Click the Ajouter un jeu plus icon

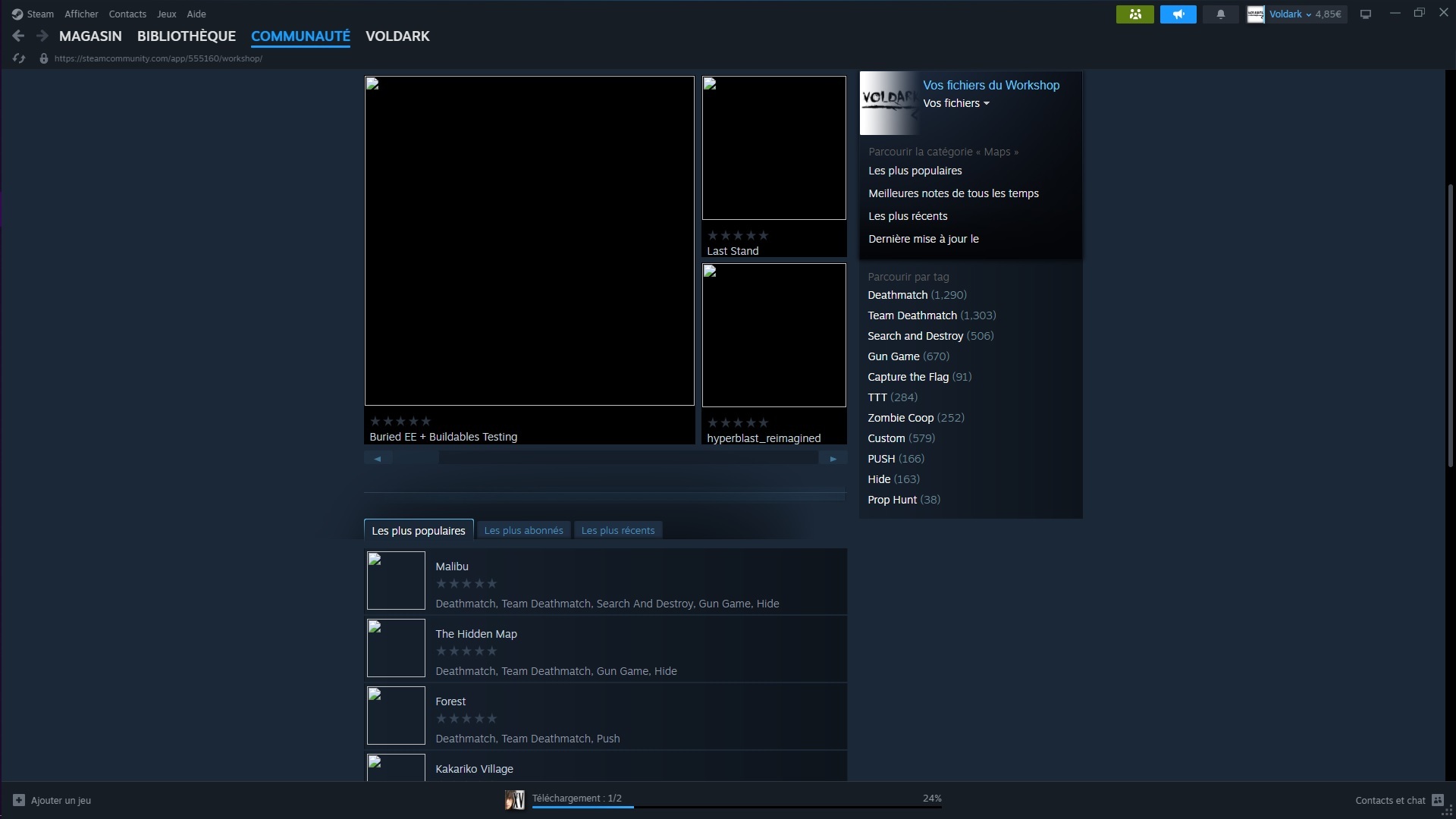19,800
